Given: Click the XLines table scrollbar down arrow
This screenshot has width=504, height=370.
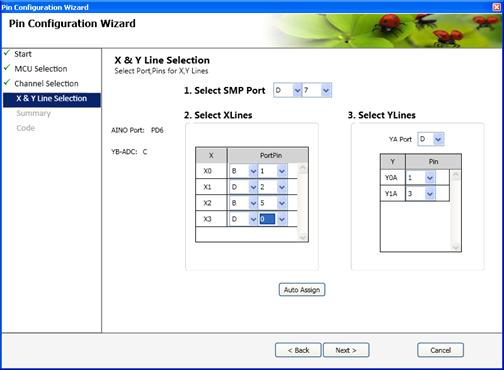Looking at the screenshot, I should (x=303, y=237).
